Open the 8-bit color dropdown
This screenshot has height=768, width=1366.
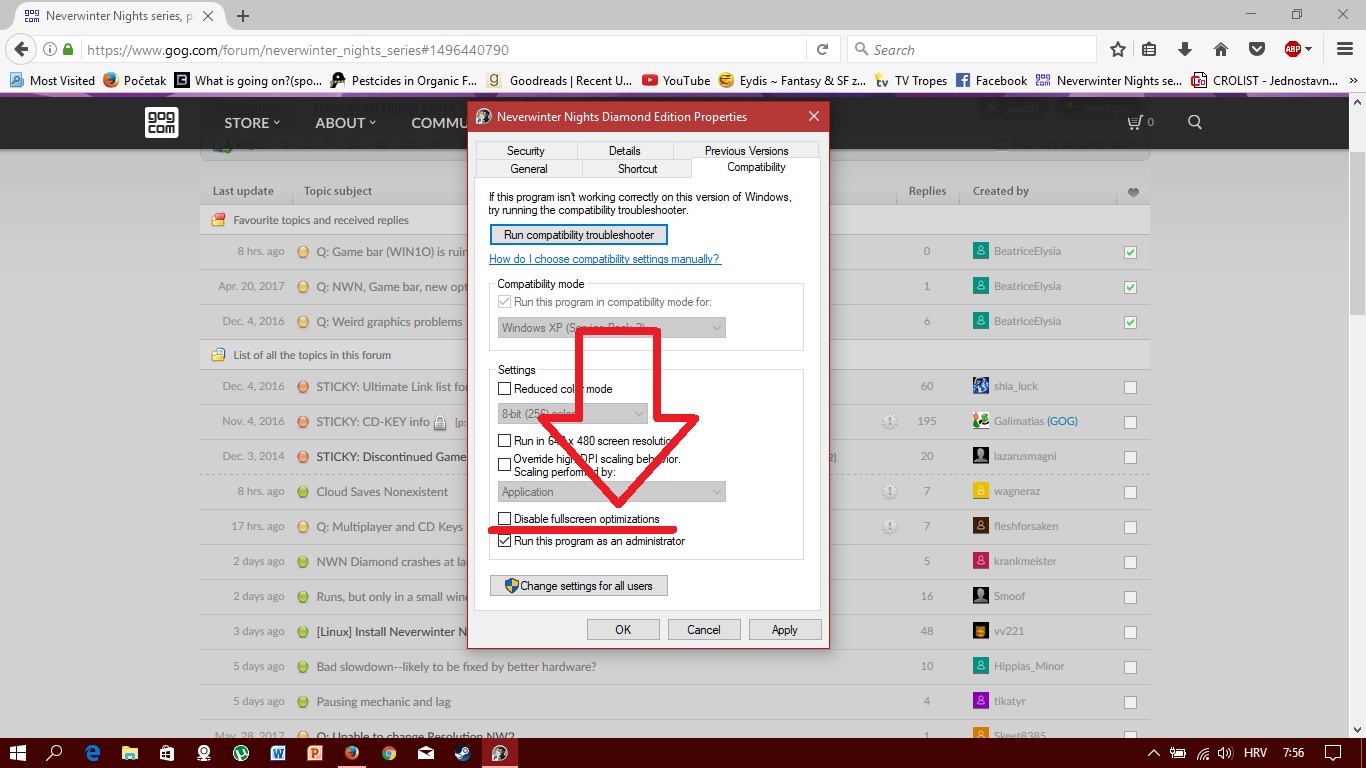point(573,413)
